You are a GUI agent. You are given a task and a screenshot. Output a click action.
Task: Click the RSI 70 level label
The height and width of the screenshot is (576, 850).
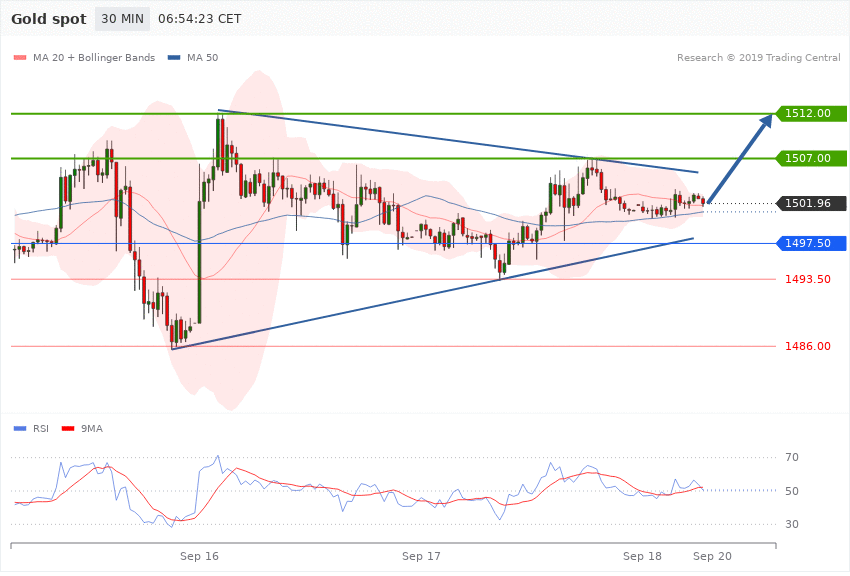tap(792, 457)
